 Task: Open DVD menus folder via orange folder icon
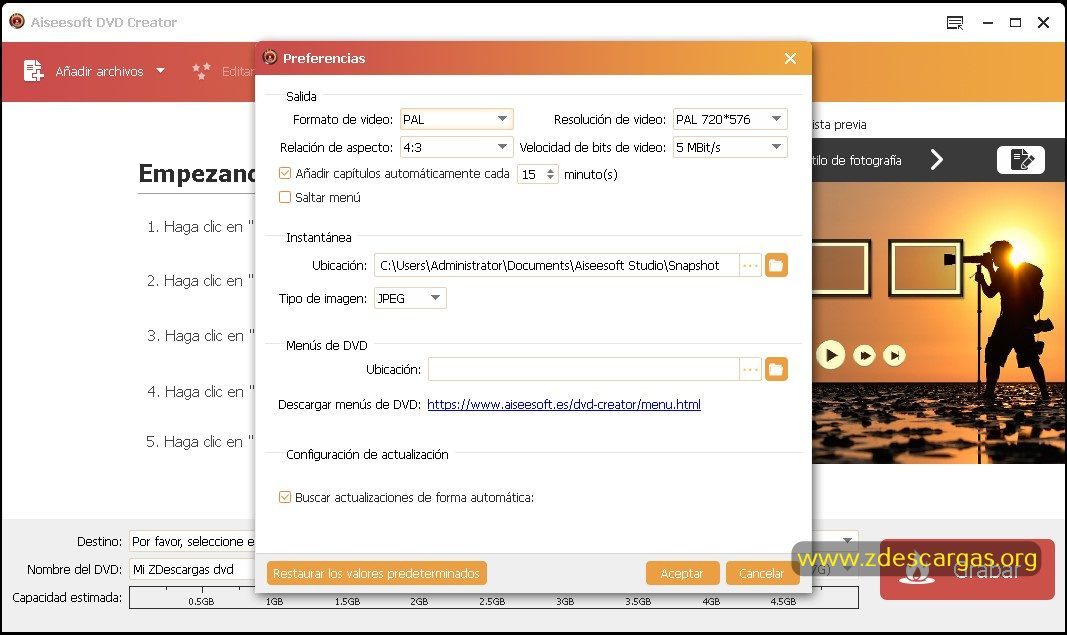776,370
